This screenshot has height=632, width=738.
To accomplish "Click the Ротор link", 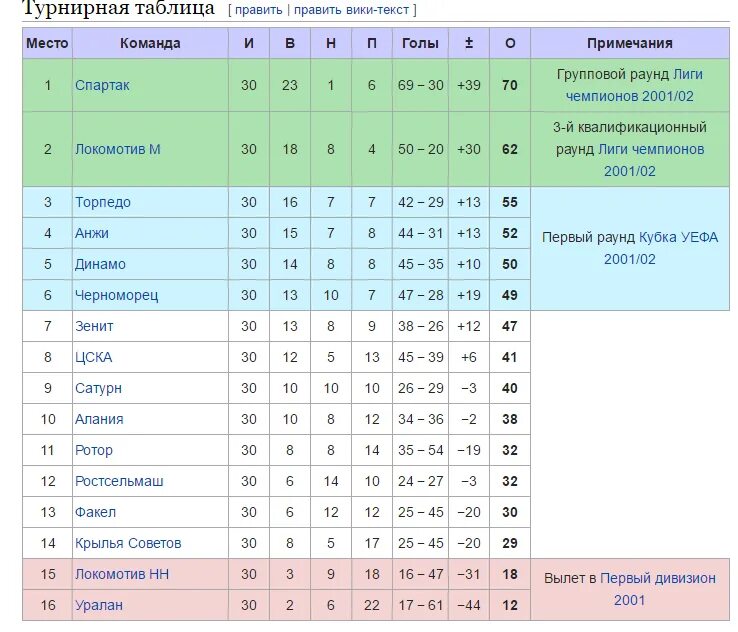I will pyautogui.click(x=94, y=450).
